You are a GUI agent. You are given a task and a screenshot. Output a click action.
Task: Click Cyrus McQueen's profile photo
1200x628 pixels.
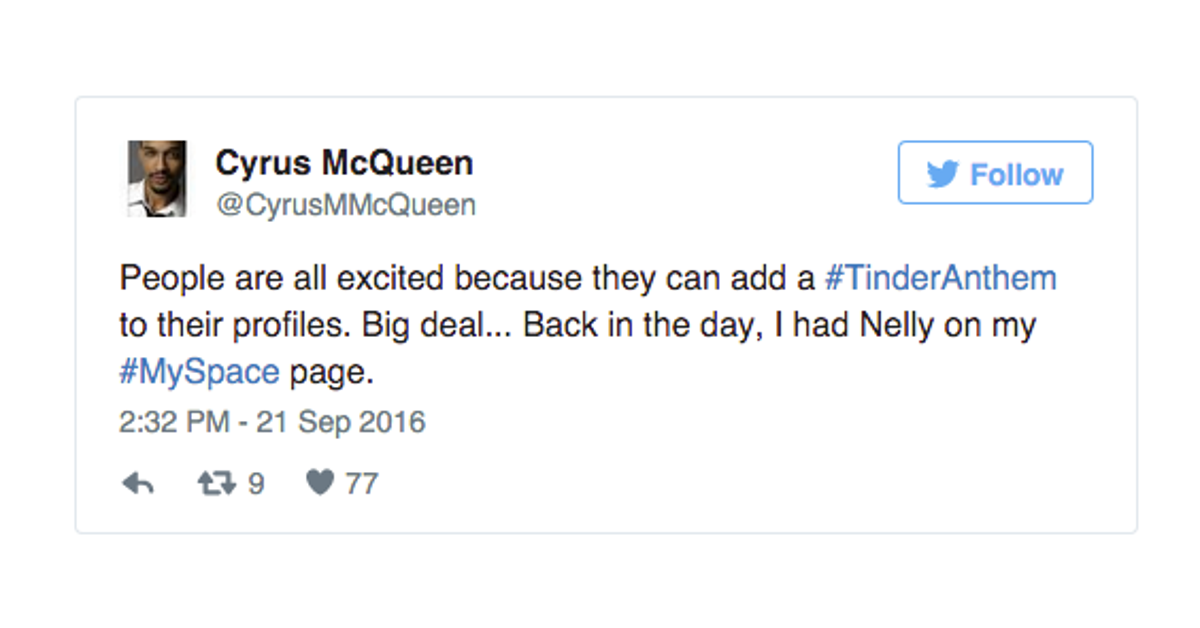tap(156, 177)
